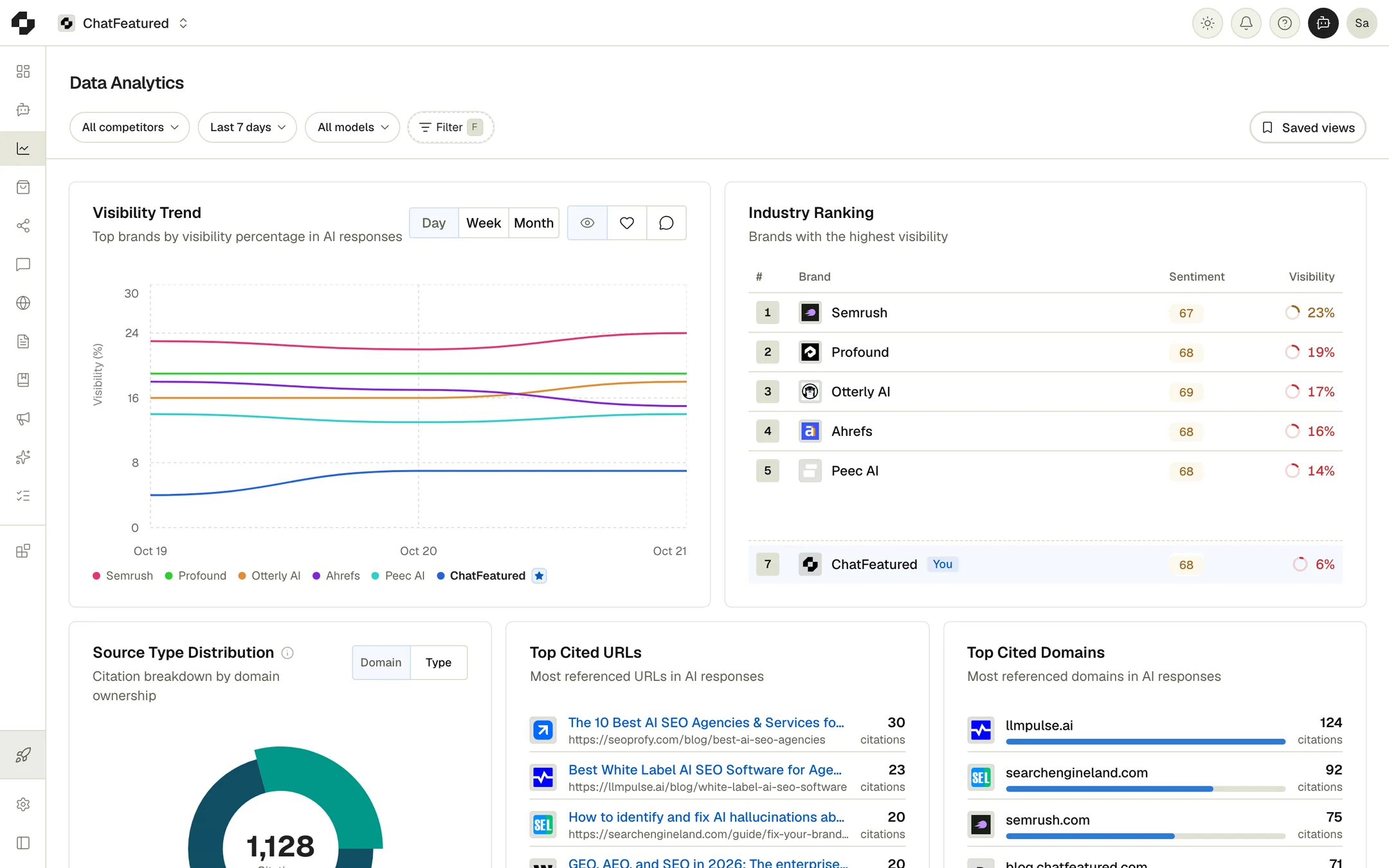Click the Semrush row in Industry Ranking
Image resolution: width=1389 pixels, height=868 pixels.
tap(1046, 312)
